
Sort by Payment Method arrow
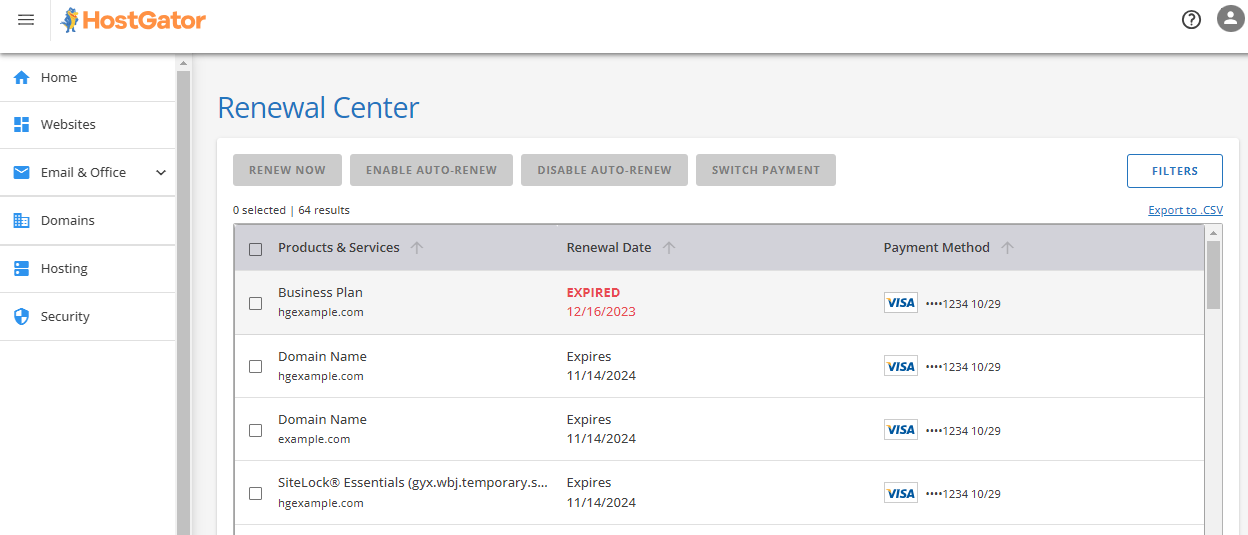1007,248
